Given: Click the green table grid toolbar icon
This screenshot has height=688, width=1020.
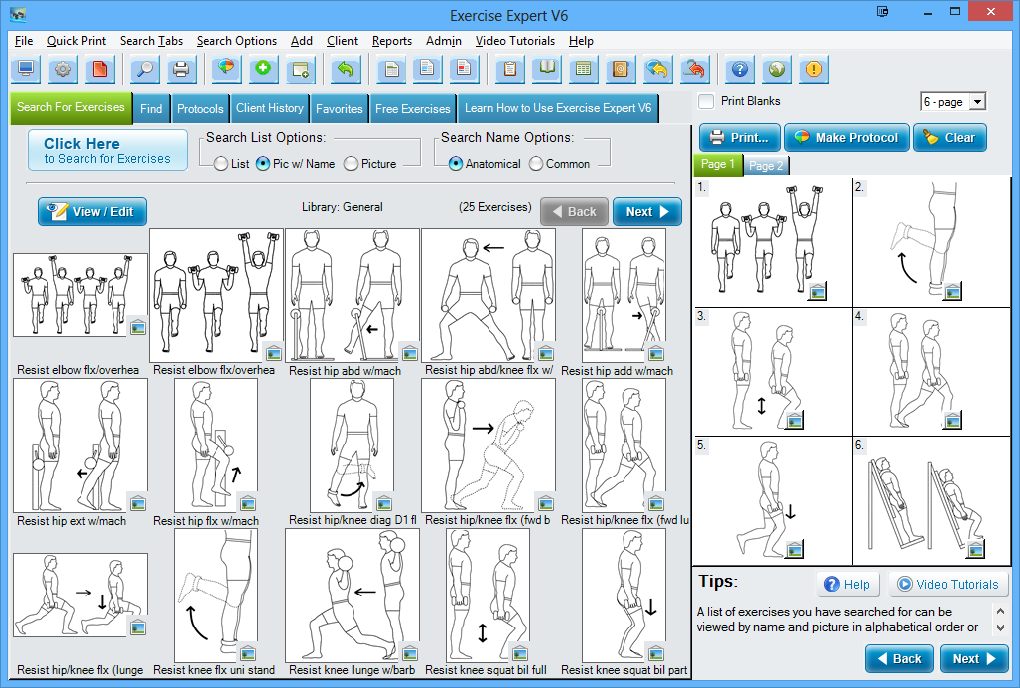Looking at the screenshot, I should pos(584,69).
